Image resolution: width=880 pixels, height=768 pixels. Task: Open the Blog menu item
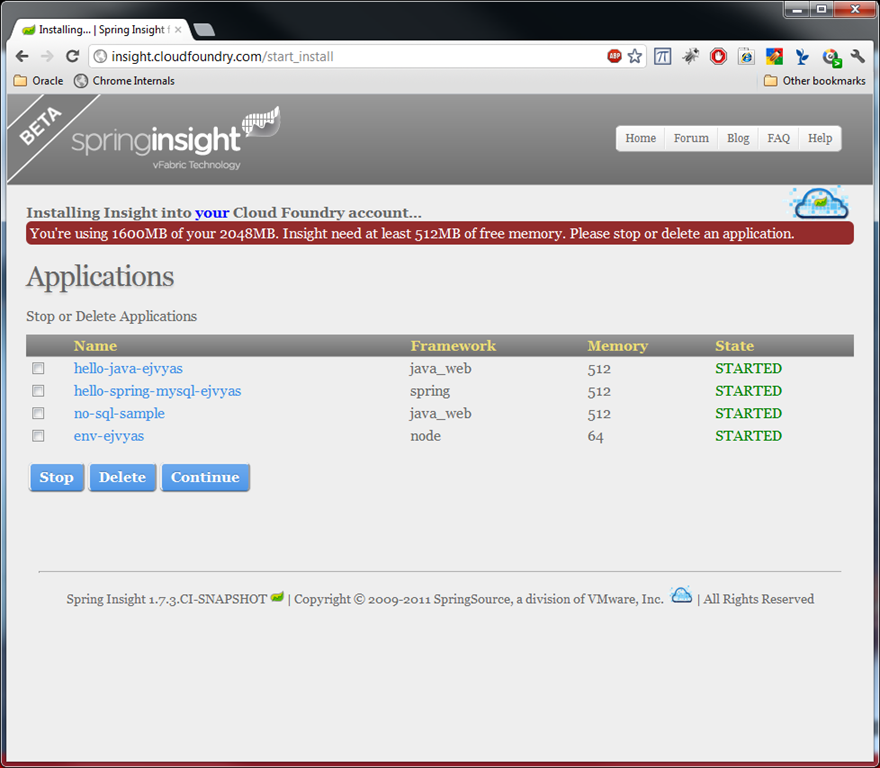[738, 138]
